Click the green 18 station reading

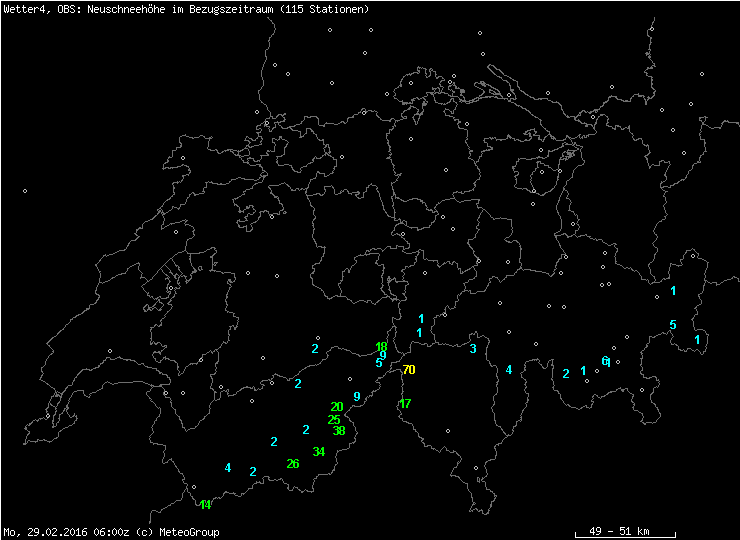coord(381,347)
